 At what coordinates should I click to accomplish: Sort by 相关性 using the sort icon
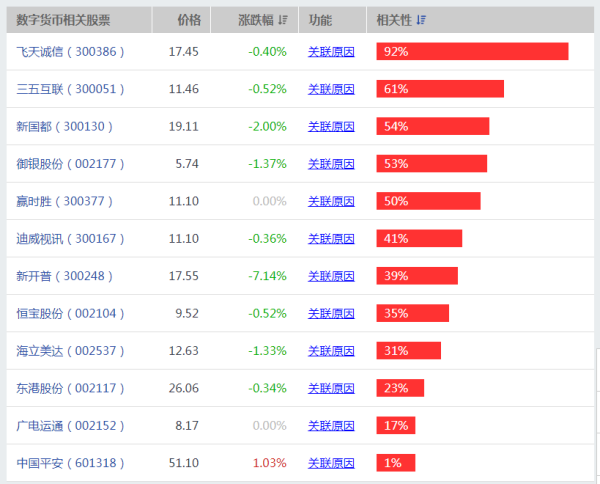421,20
